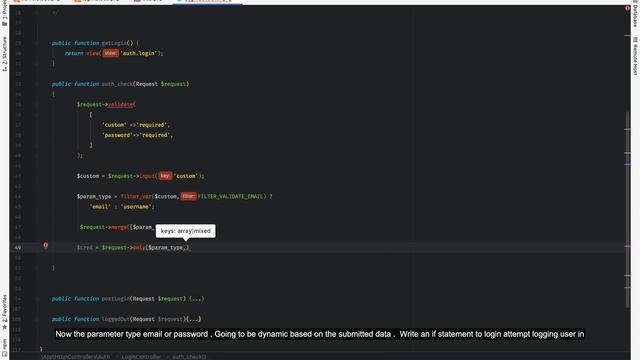Click the 'auth.login' string

139,53
